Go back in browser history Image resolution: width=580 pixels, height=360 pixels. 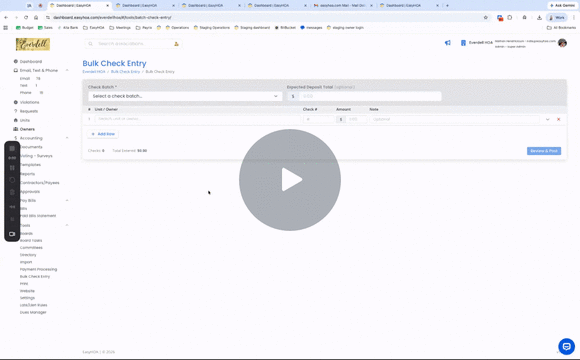tap(6, 17)
